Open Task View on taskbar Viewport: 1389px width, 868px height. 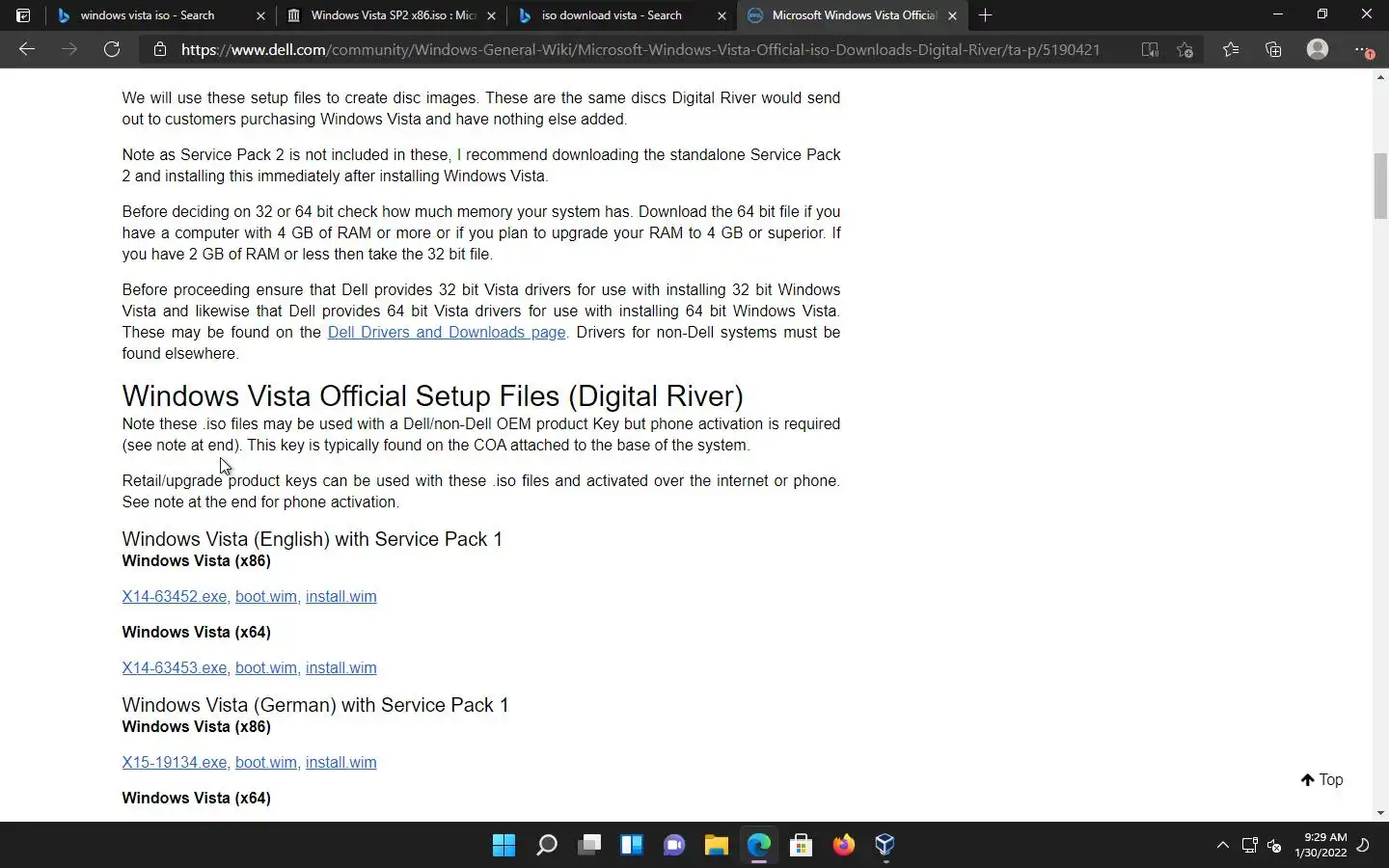tap(589, 846)
